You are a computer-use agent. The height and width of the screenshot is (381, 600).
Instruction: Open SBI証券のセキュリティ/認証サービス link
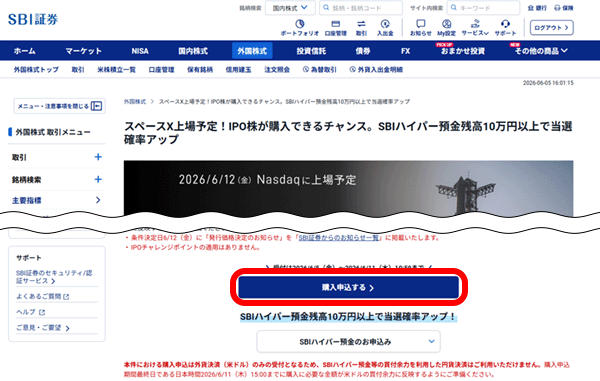click(x=54, y=277)
